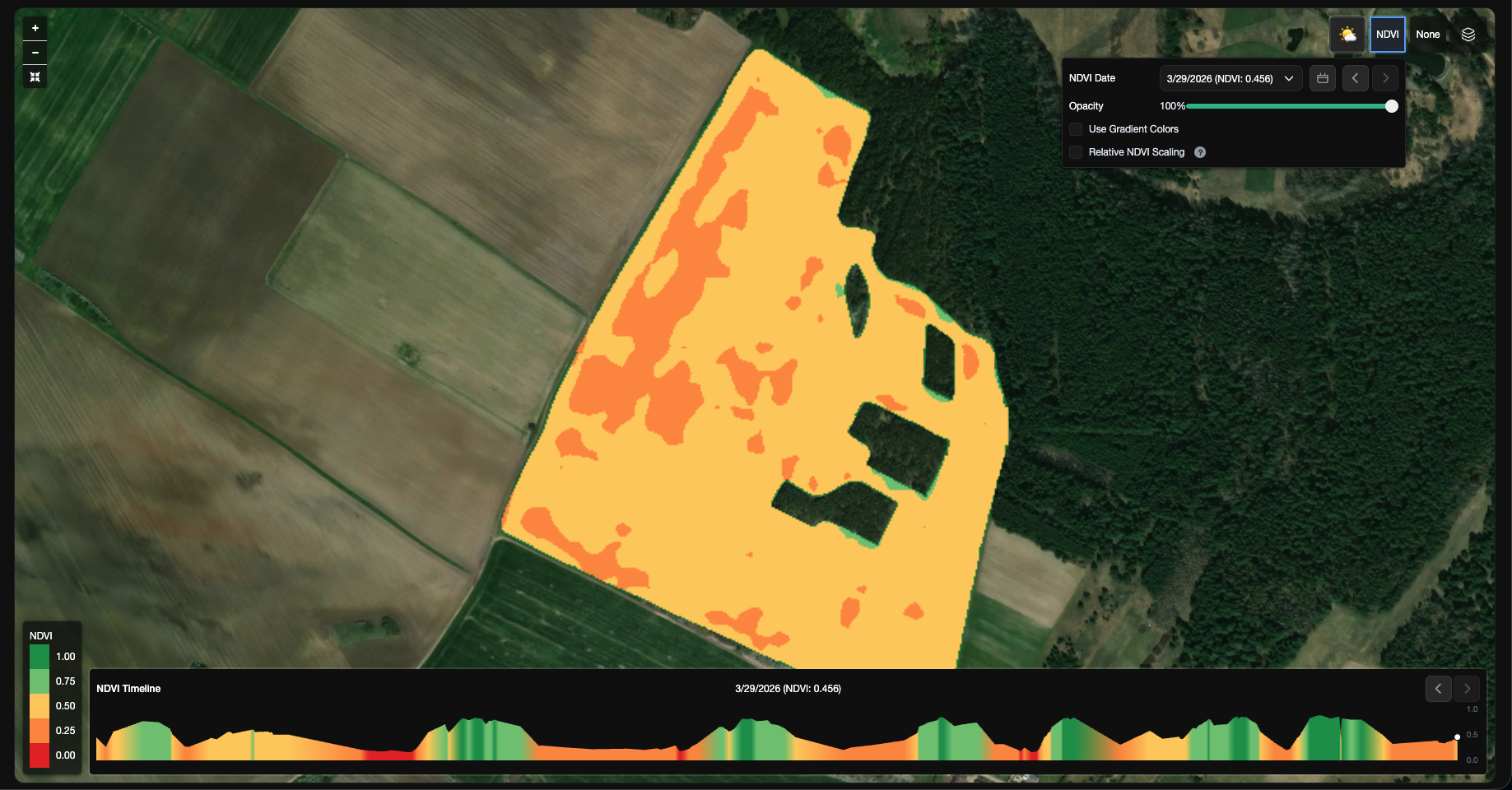The width and height of the screenshot is (1512, 790).
Task: Click the zoom in button
Action: (x=35, y=27)
